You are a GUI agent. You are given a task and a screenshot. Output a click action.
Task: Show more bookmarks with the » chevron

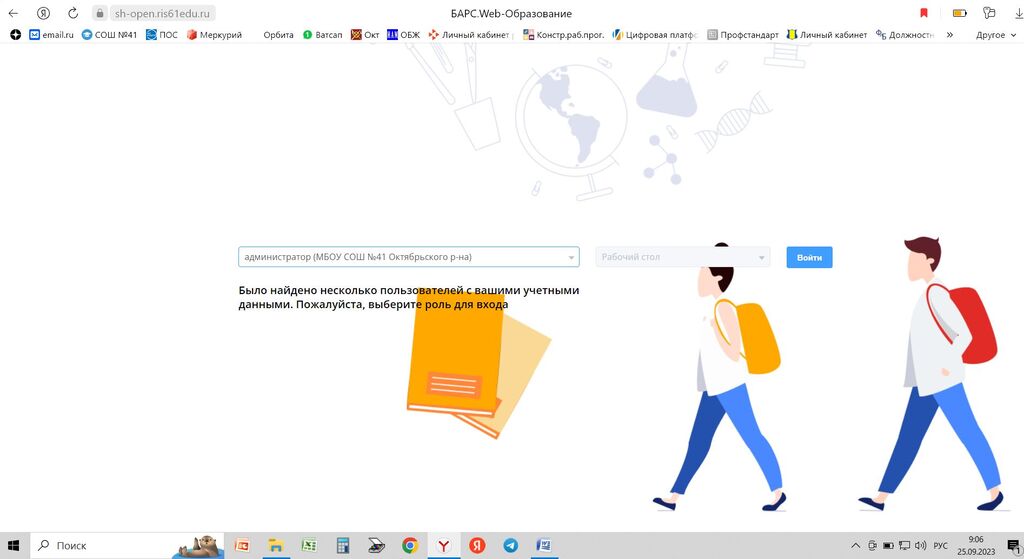tap(949, 34)
